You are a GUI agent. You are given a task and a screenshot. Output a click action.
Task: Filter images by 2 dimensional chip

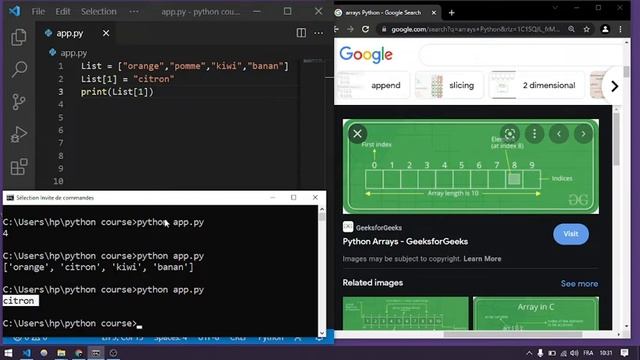(537, 85)
